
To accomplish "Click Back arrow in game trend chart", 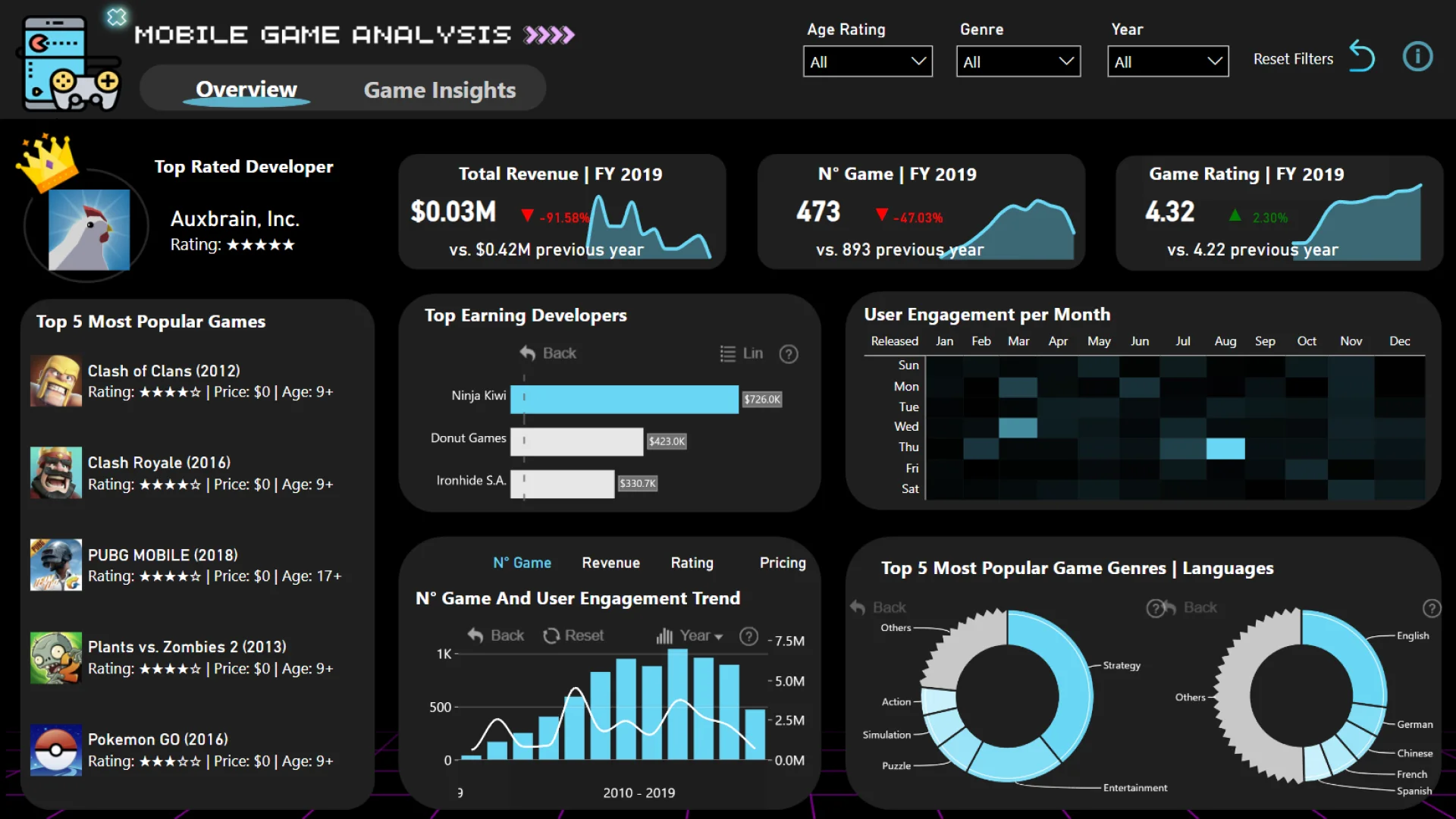I will click(x=475, y=635).
